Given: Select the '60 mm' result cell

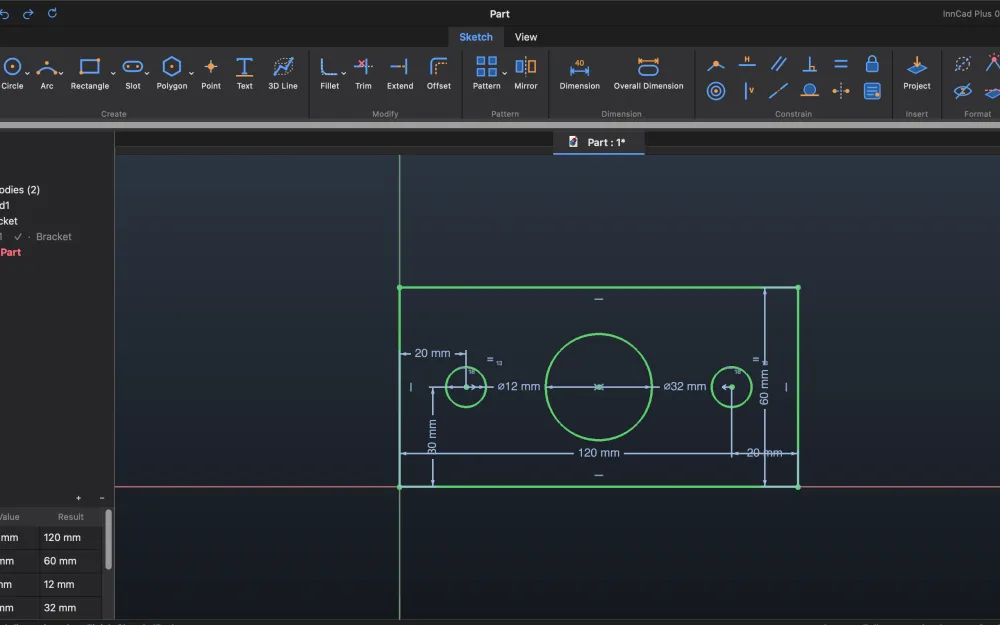Looking at the screenshot, I should point(70,561).
